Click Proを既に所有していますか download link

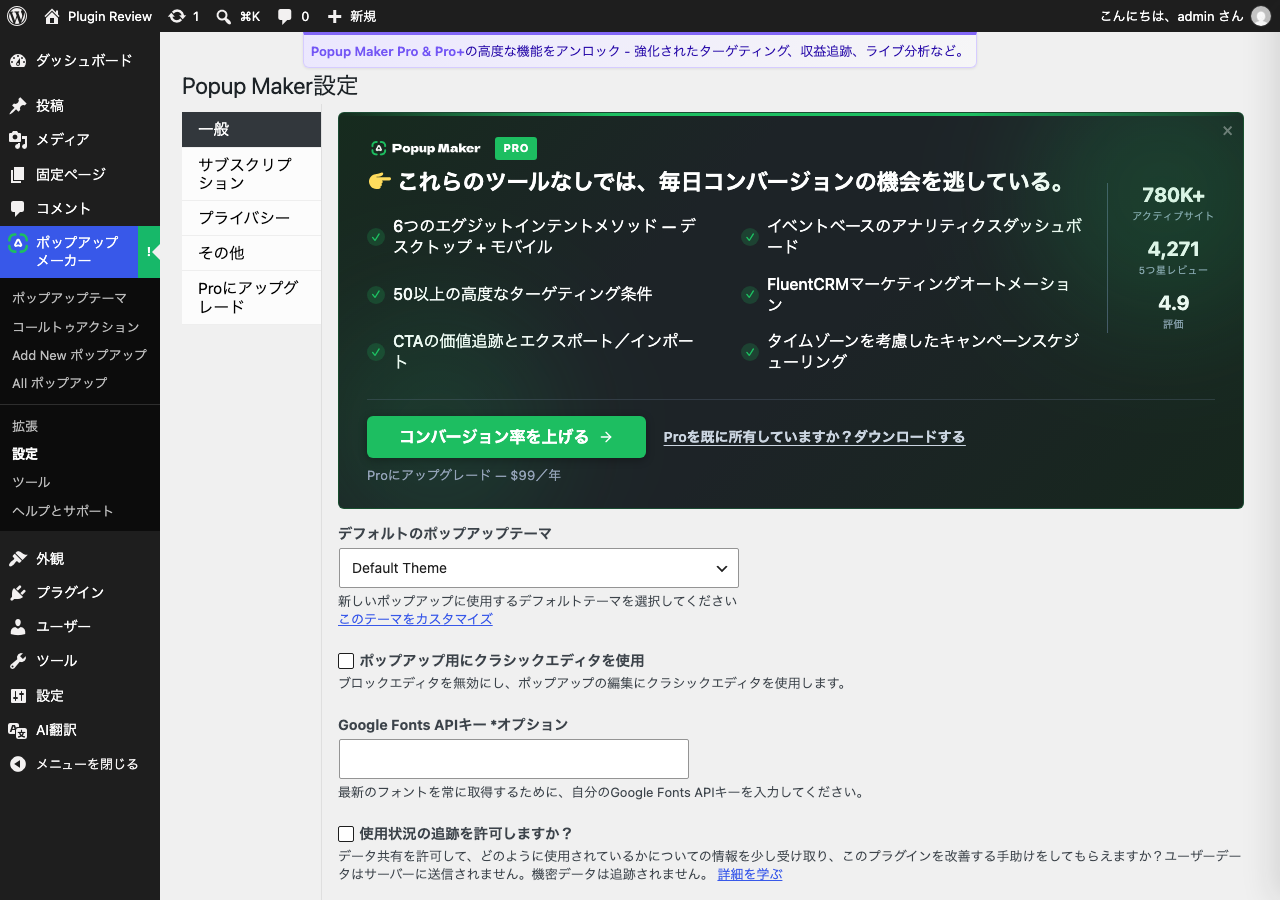[x=814, y=437]
